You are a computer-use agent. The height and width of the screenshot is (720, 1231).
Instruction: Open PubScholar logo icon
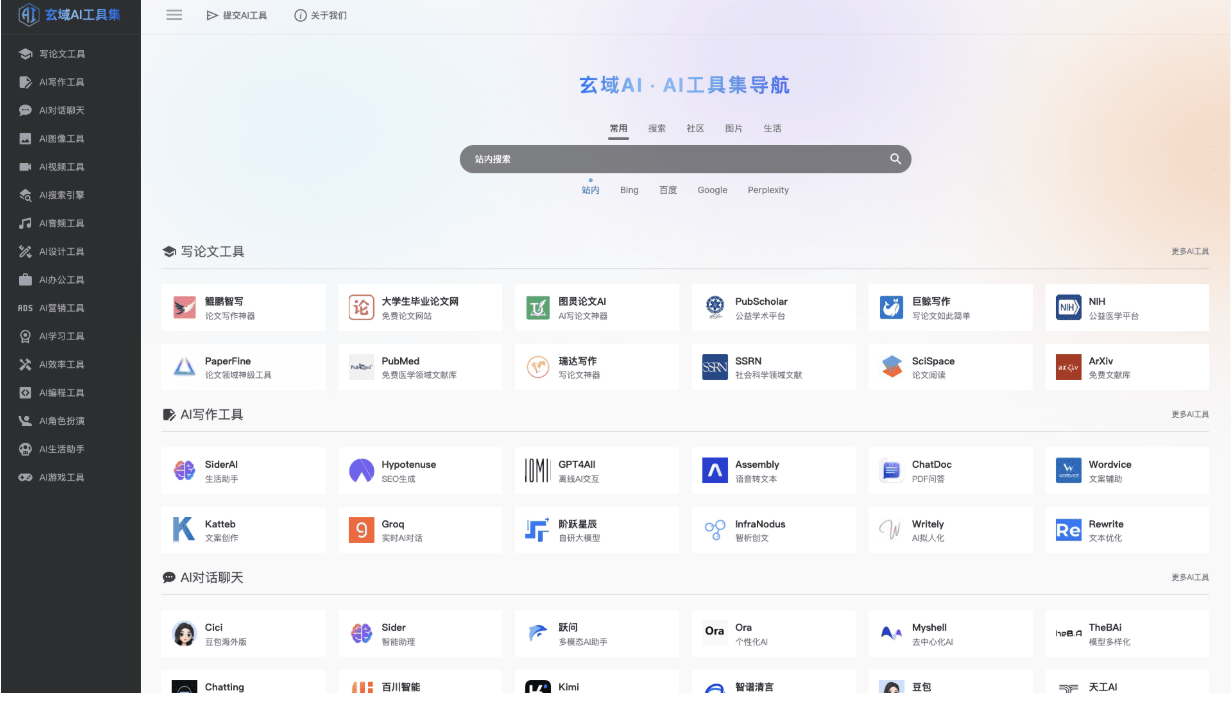point(714,308)
